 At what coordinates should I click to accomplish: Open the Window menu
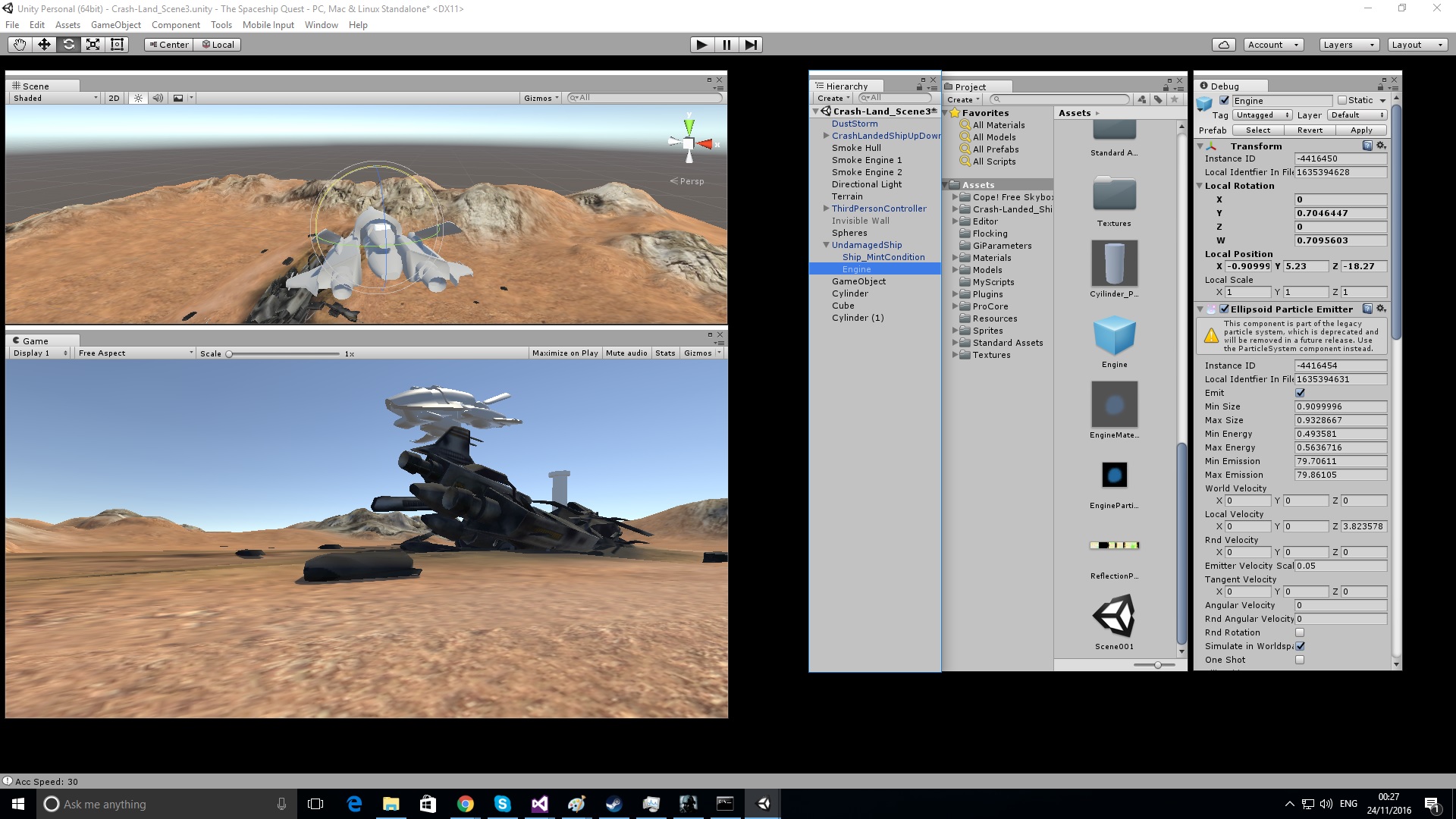click(x=322, y=25)
